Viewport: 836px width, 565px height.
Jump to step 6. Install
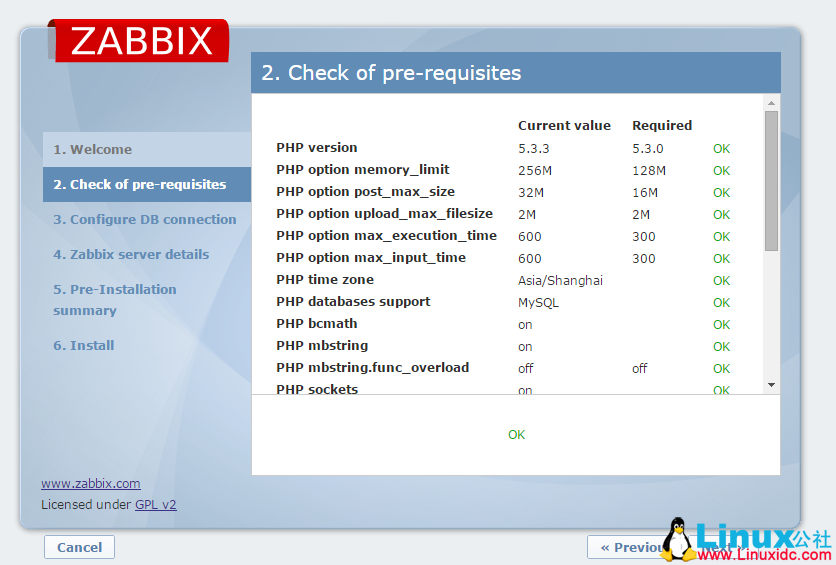[84, 345]
